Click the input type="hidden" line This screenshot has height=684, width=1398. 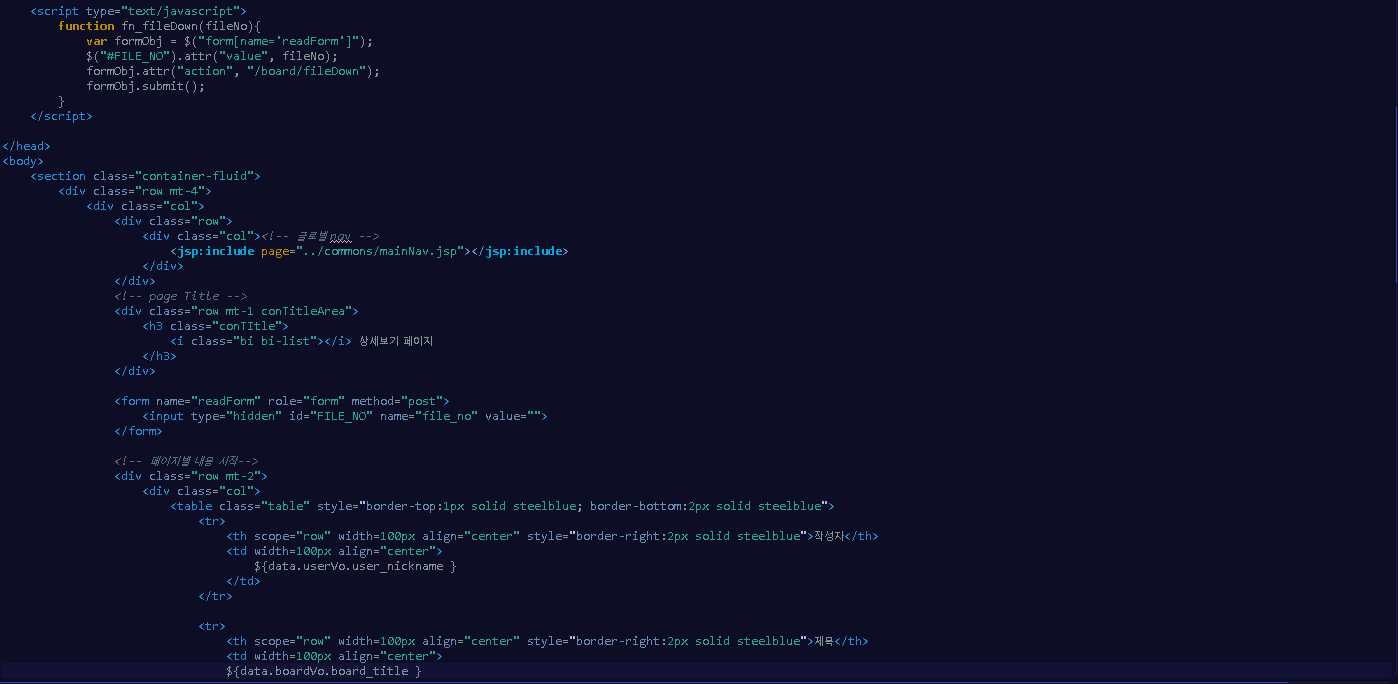click(x=345, y=416)
